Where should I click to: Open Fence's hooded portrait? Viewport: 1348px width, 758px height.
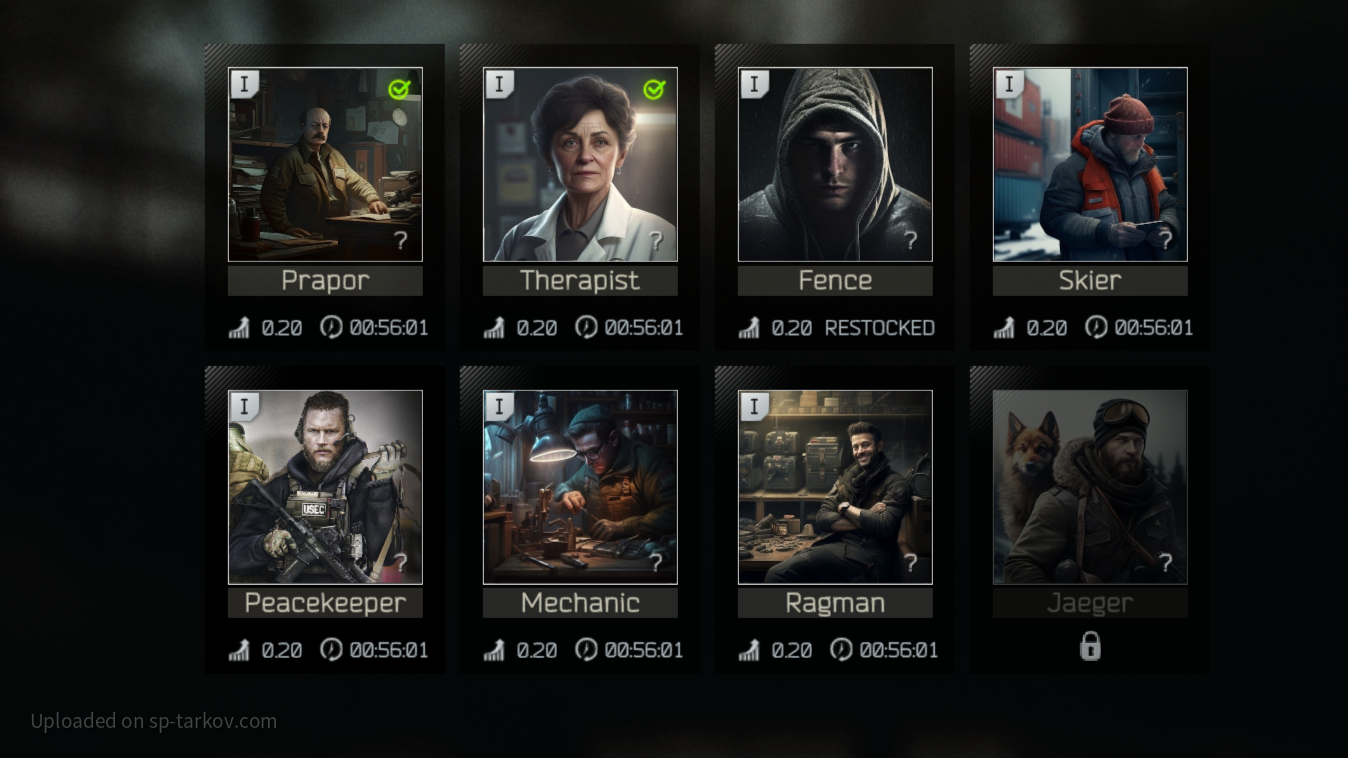[x=835, y=165]
